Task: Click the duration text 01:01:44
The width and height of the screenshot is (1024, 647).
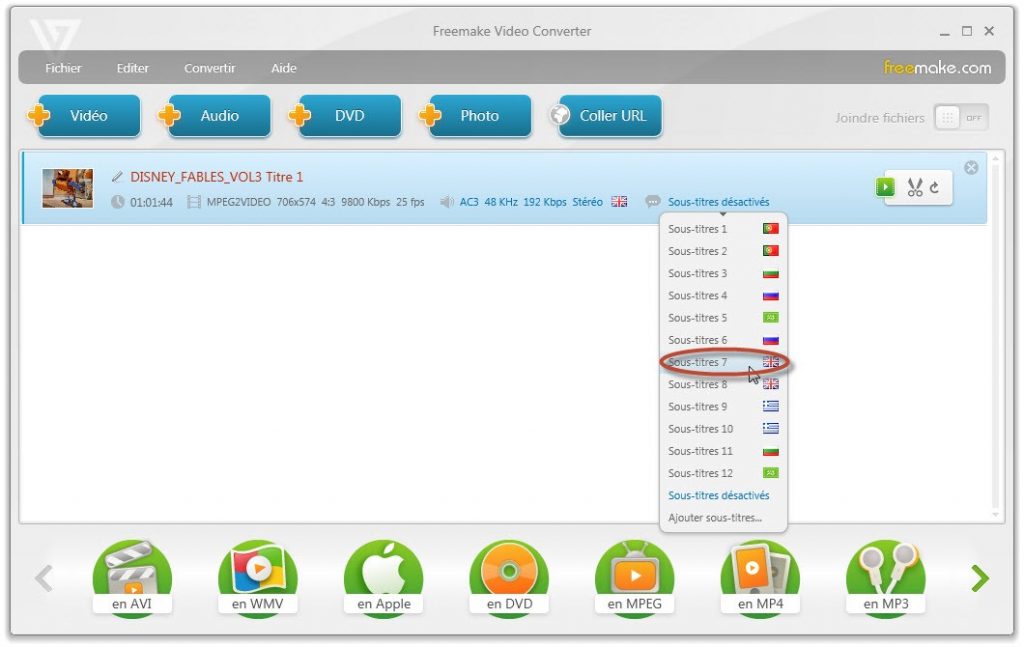Action: [x=152, y=202]
